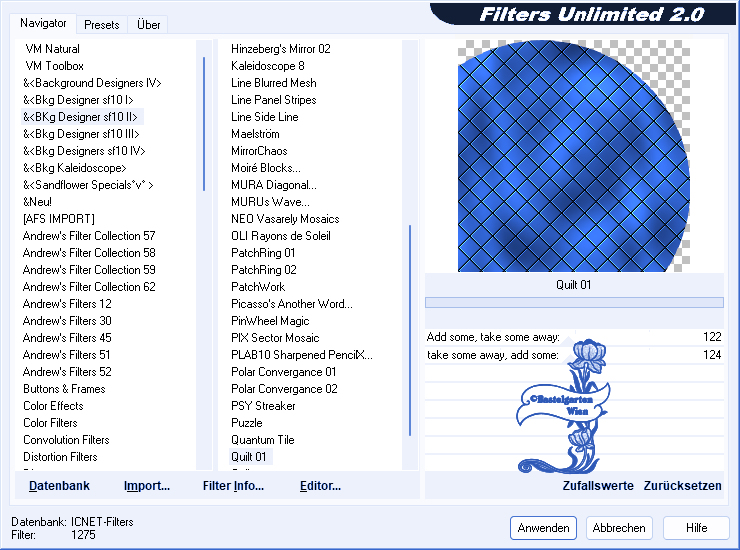Select Distortion Filters category
Screen dimensions: 740x550
60,457
